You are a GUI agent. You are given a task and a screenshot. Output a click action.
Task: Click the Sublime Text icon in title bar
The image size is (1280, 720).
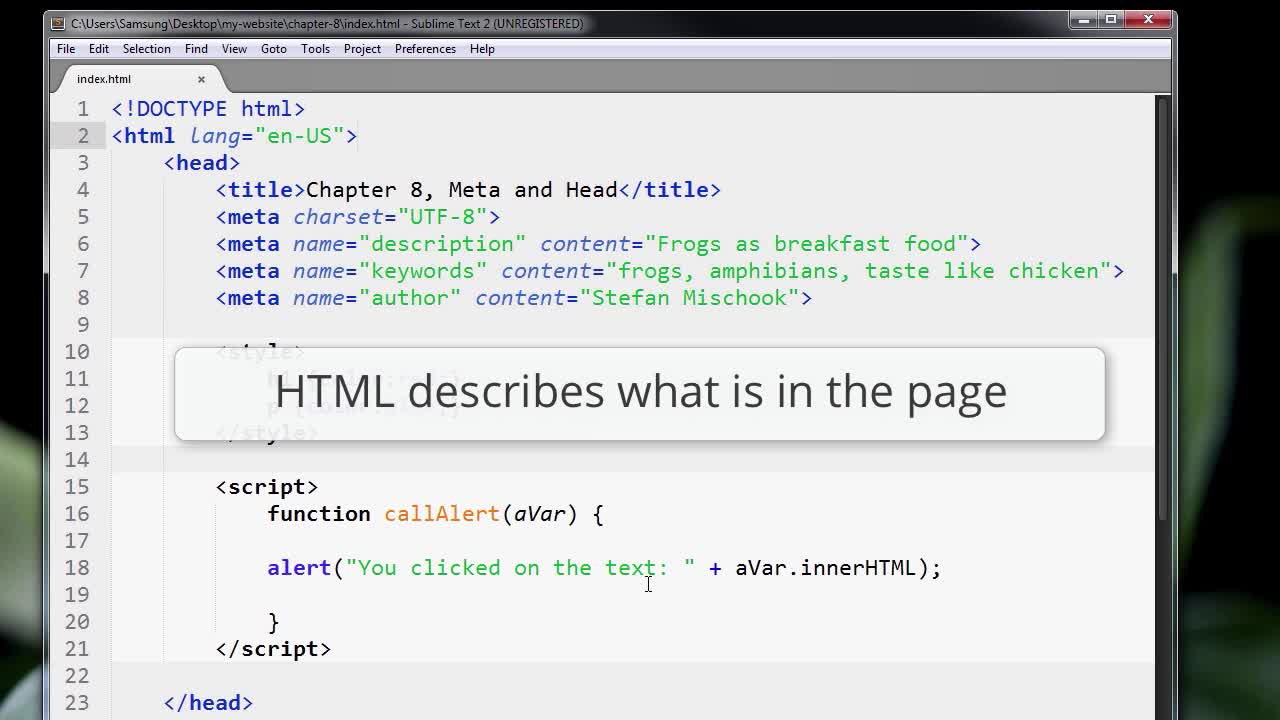tap(60, 23)
